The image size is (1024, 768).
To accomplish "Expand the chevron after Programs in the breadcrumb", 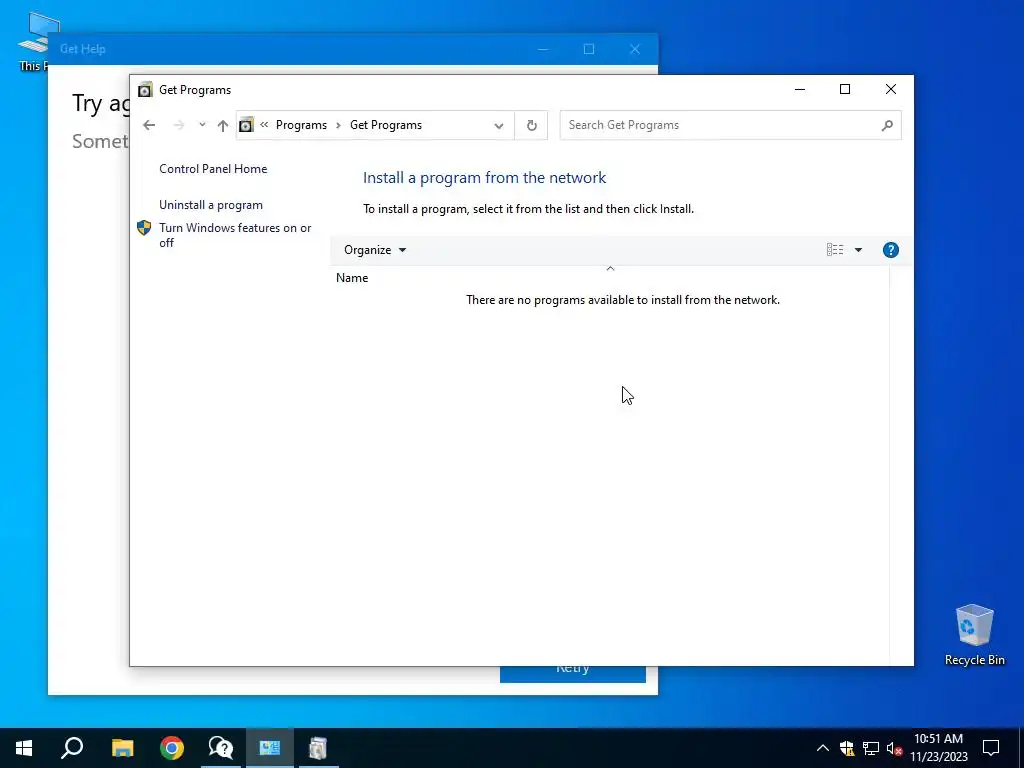I will tap(338, 125).
